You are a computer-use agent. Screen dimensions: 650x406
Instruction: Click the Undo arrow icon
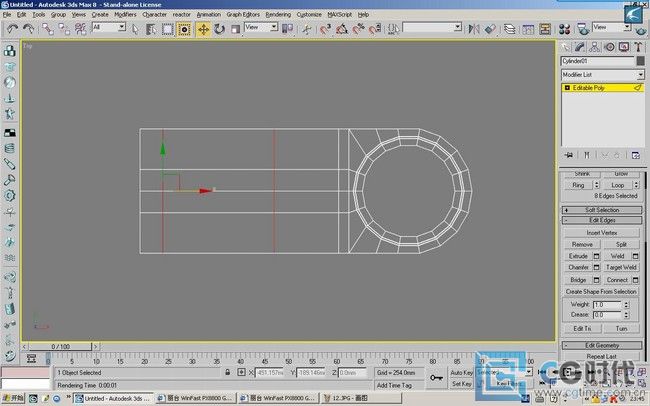tap(12, 29)
